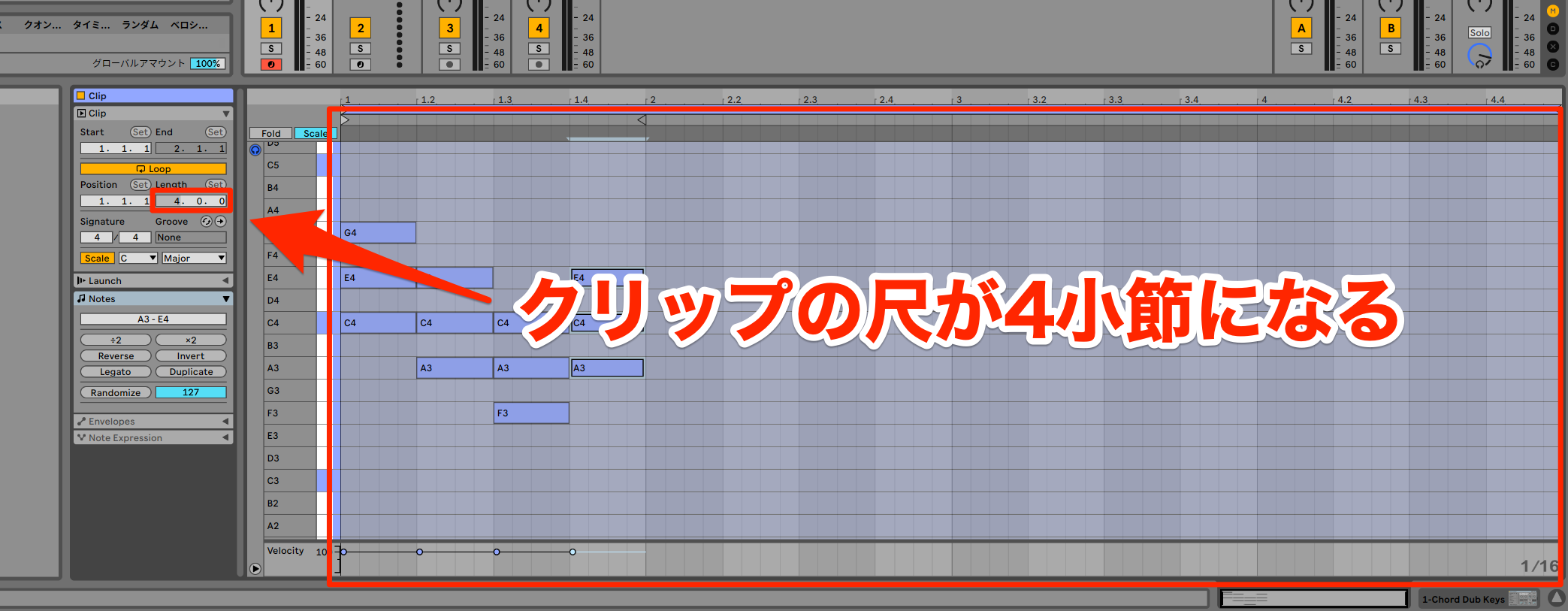Click the loop Length value field
The height and width of the screenshot is (611, 1568).
coord(191,201)
